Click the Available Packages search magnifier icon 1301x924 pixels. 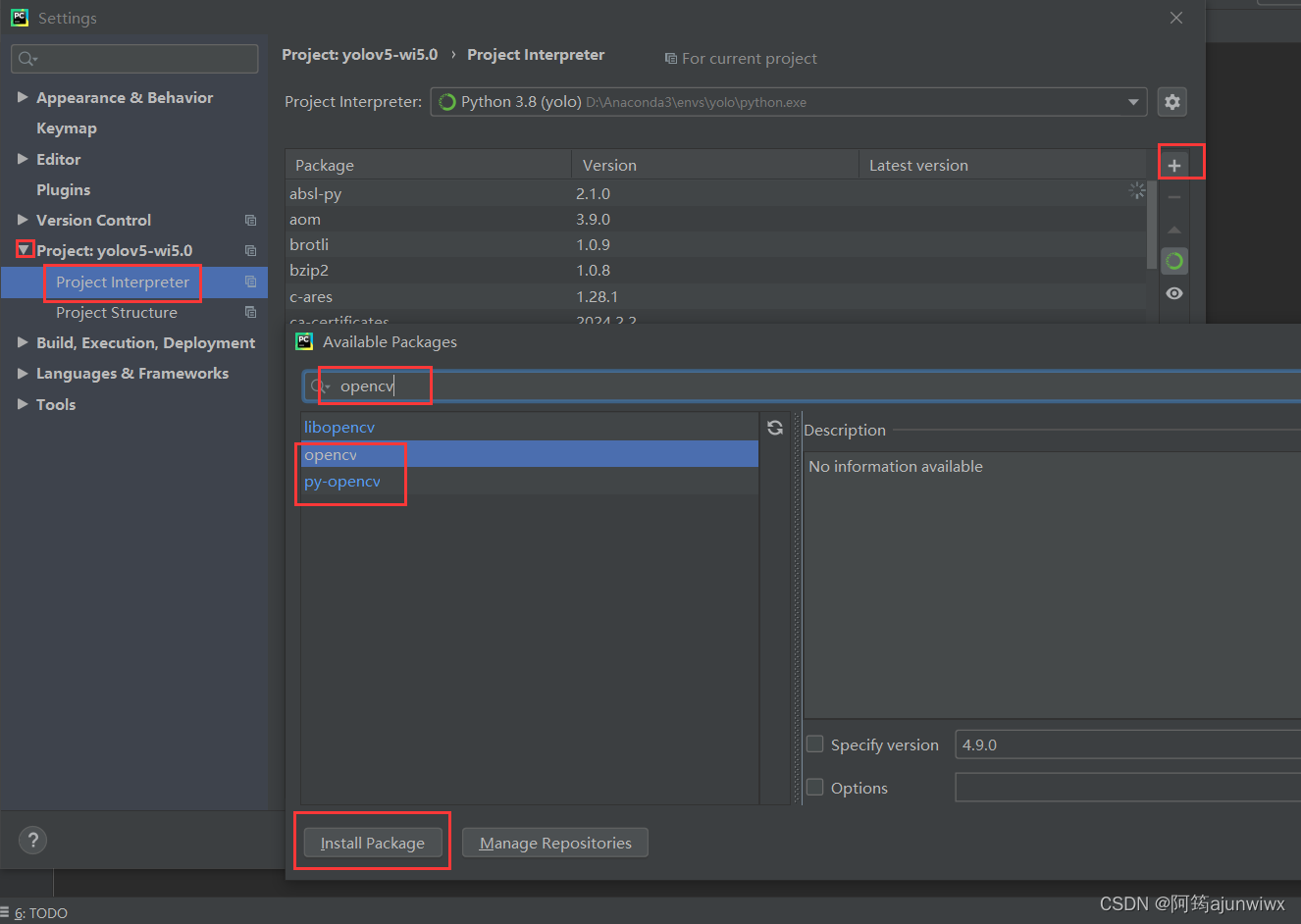(x=320, y=386)
